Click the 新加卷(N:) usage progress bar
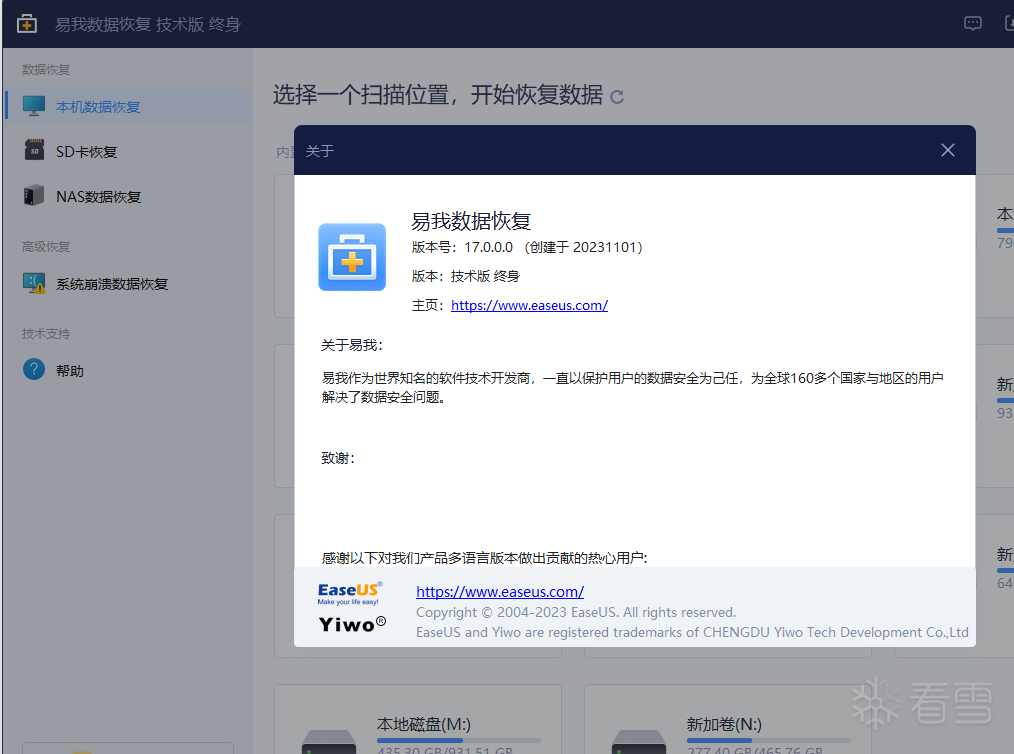Viewport: 1014px width, 754px height. point(768,740)
